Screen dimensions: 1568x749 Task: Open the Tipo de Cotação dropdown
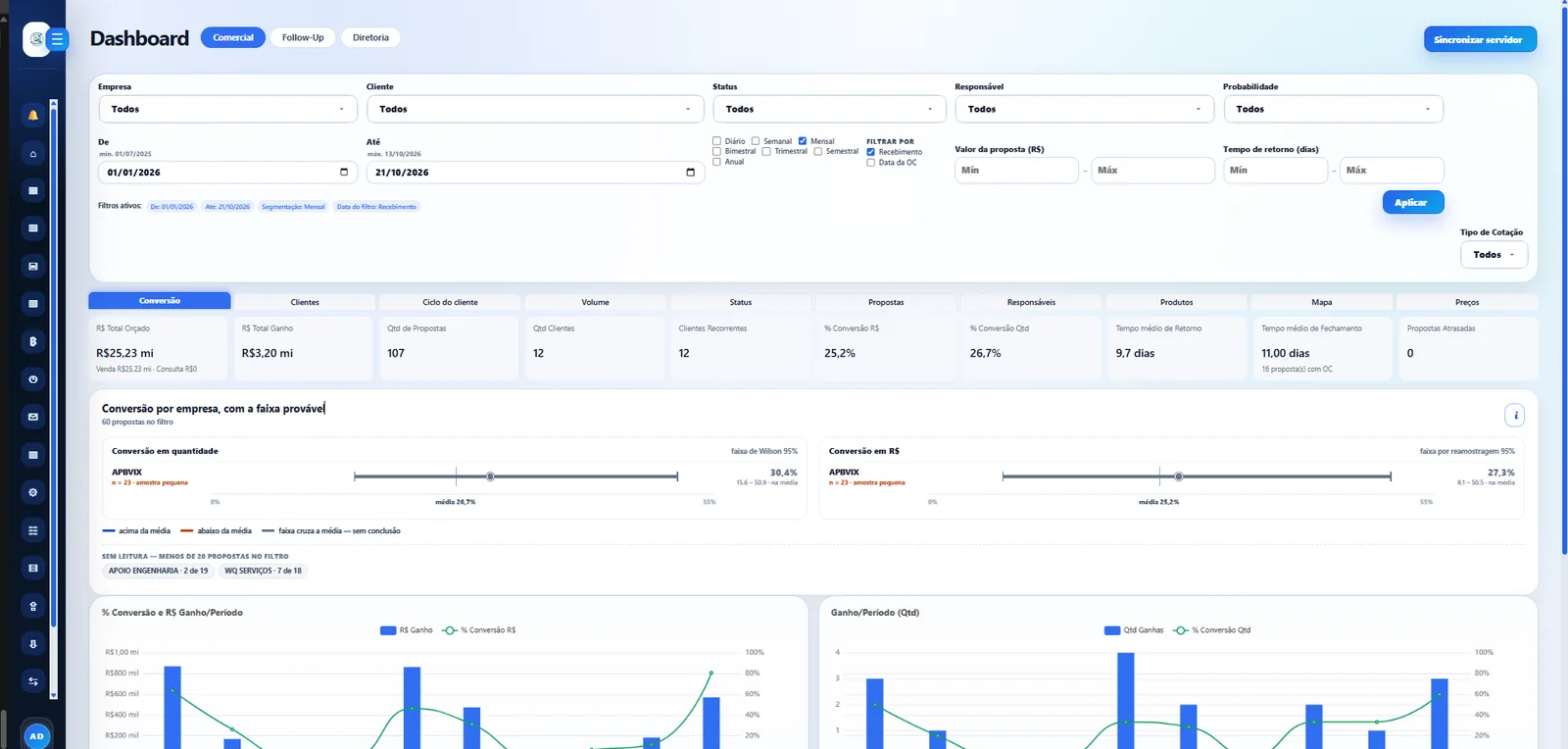1494,255
